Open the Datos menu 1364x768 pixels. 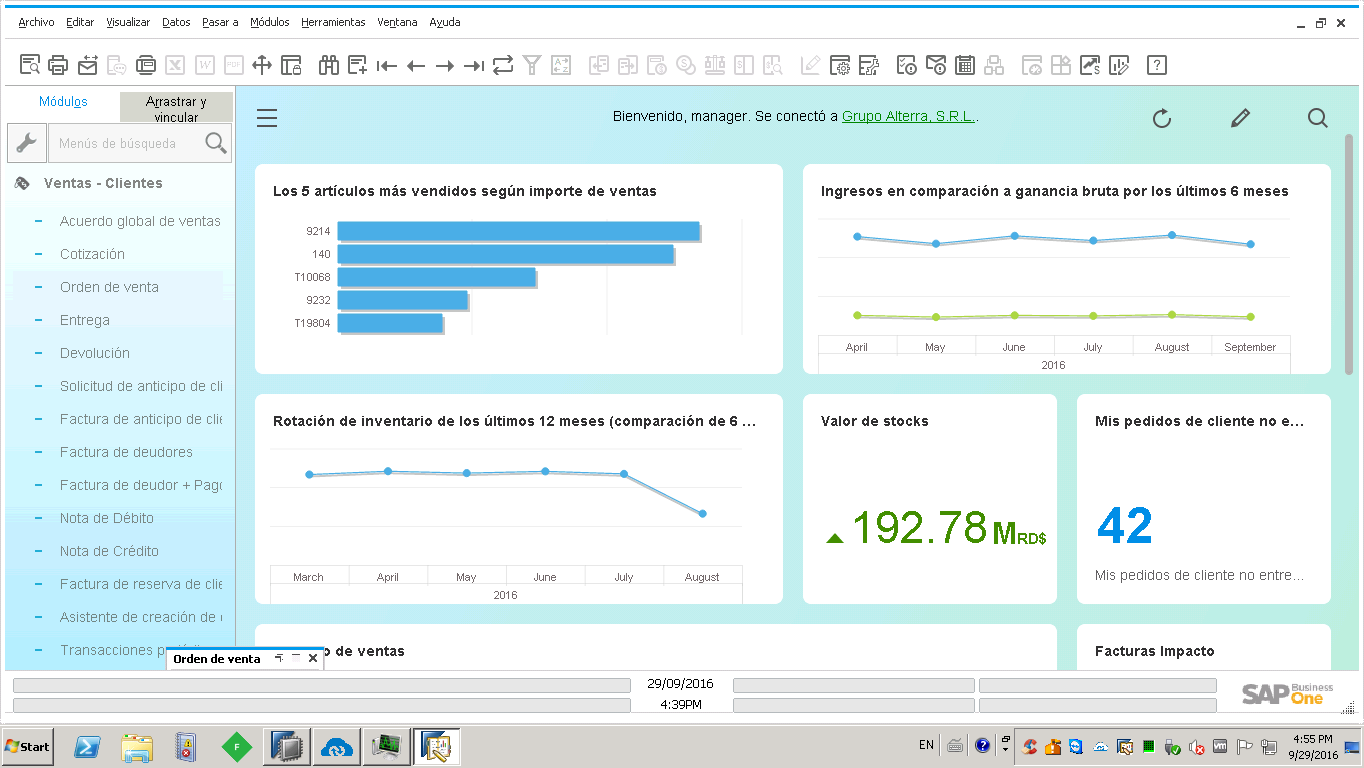(176, 22)
